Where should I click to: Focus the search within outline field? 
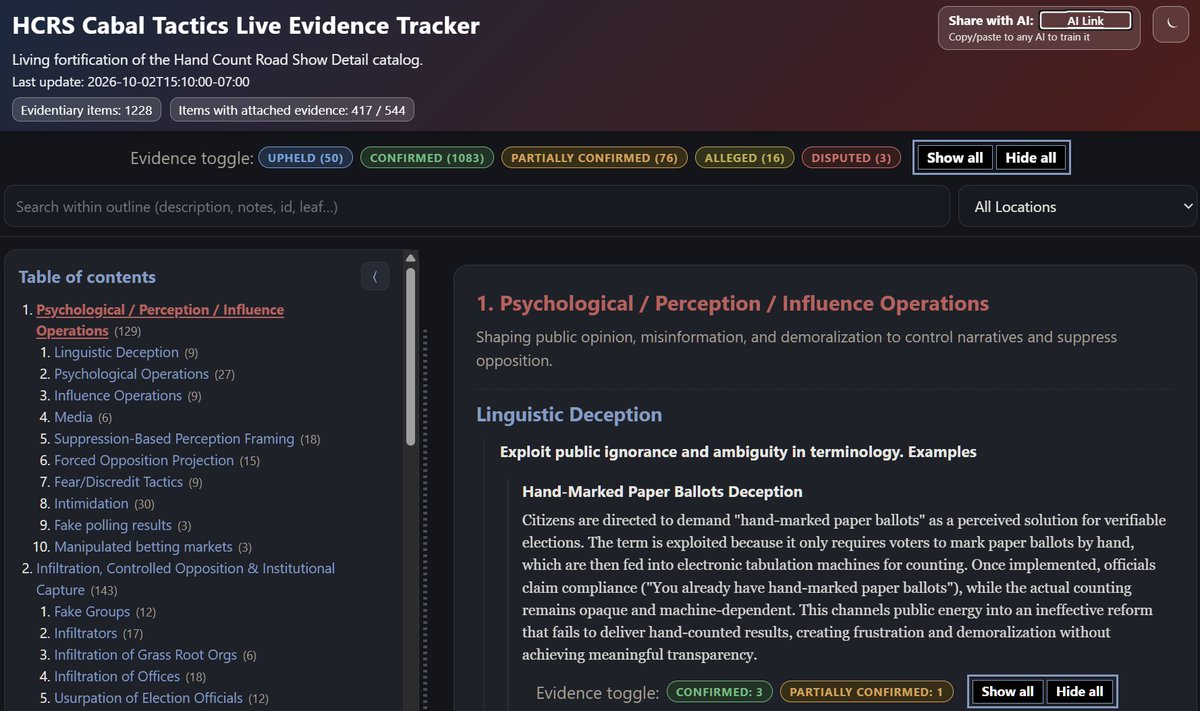(477, 206)
